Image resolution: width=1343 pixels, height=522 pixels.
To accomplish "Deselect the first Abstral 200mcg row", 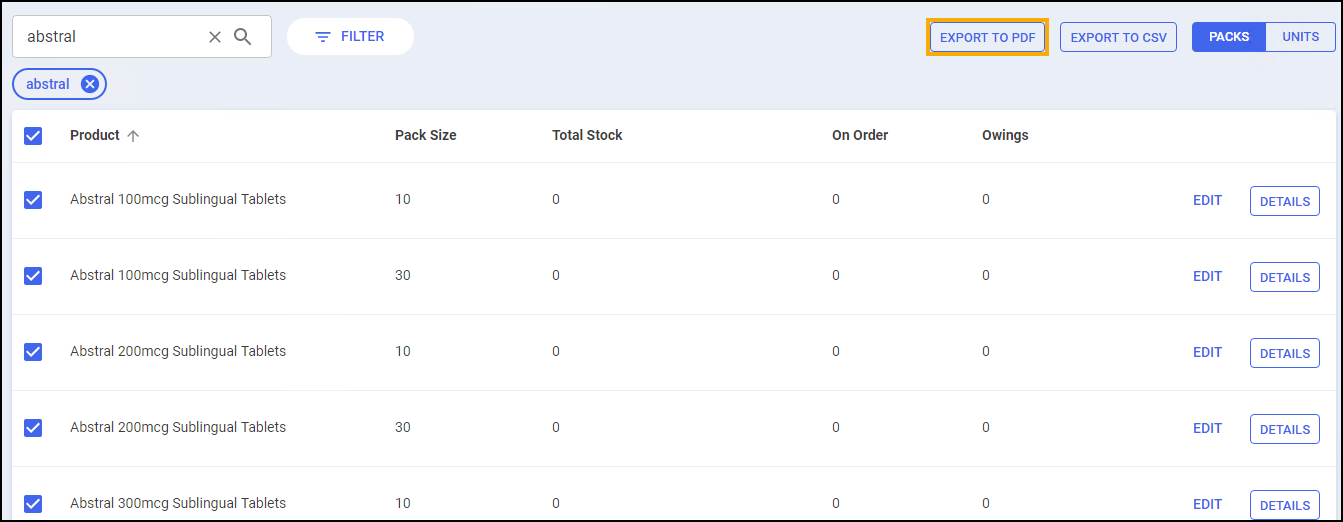I will pyautogui.click(x=33, y=352).
